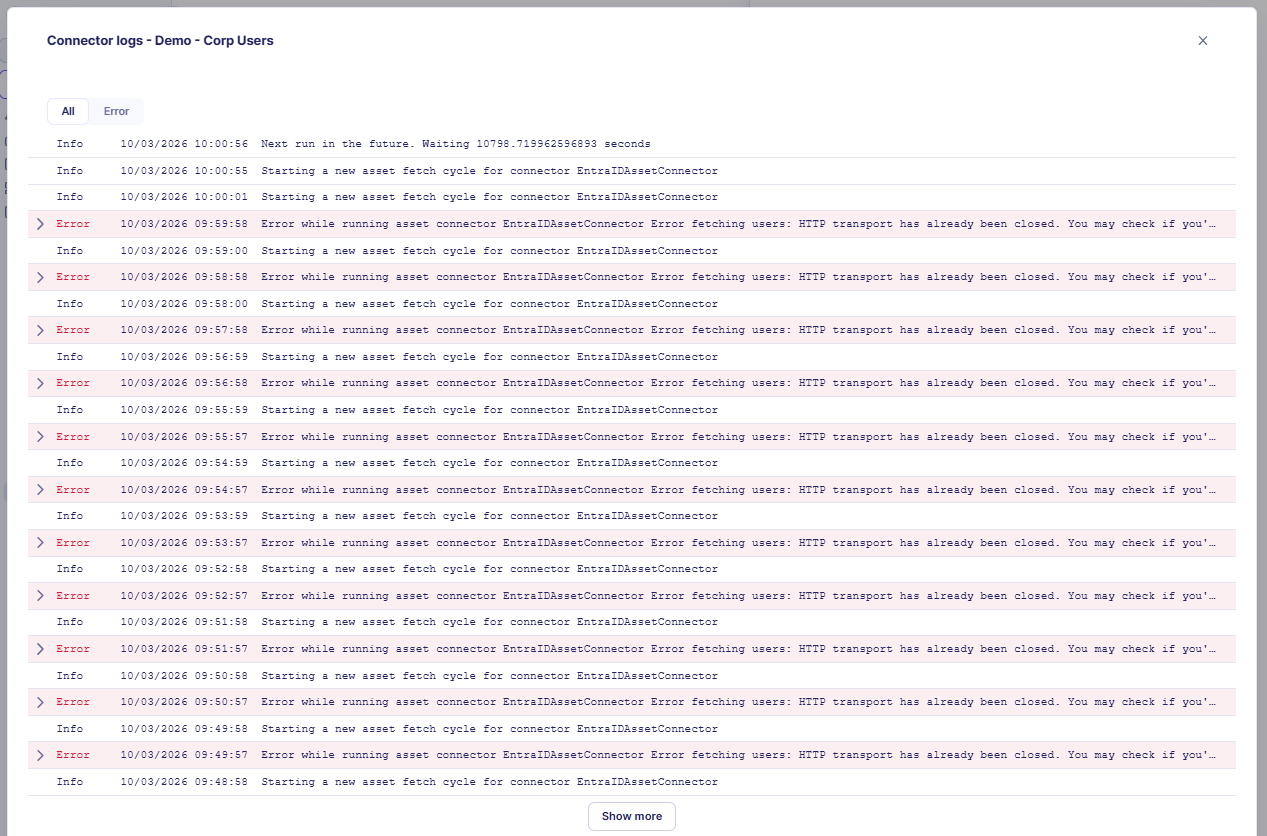The image size is (1267, 836).
Task: Click the 10:00:01 Info log entry
Action: click(489, 197)
